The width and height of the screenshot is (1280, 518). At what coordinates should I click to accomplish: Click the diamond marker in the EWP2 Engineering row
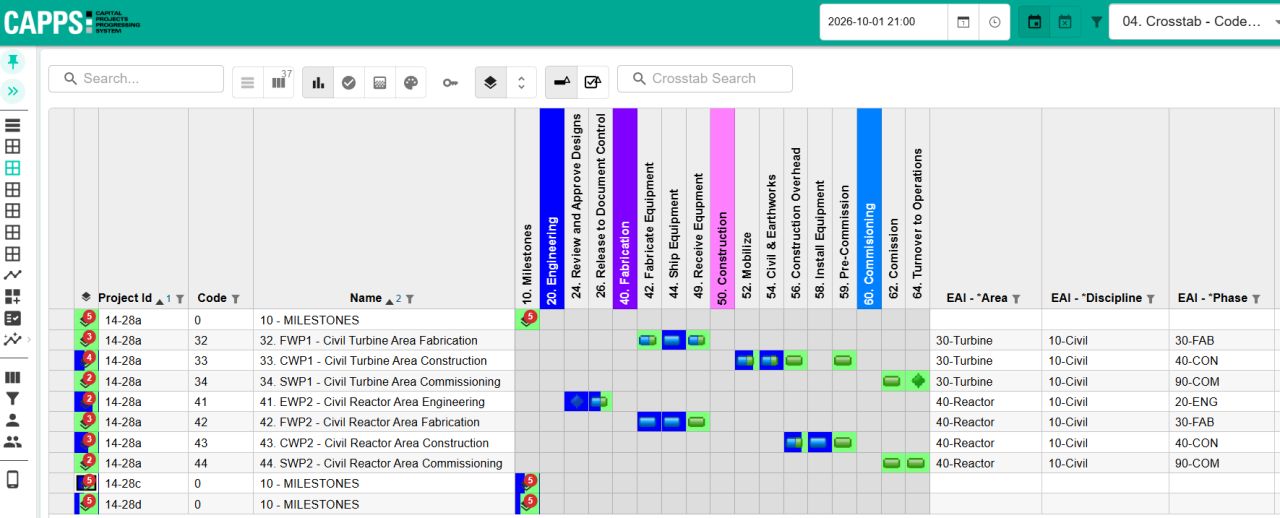tap(576, 402)
